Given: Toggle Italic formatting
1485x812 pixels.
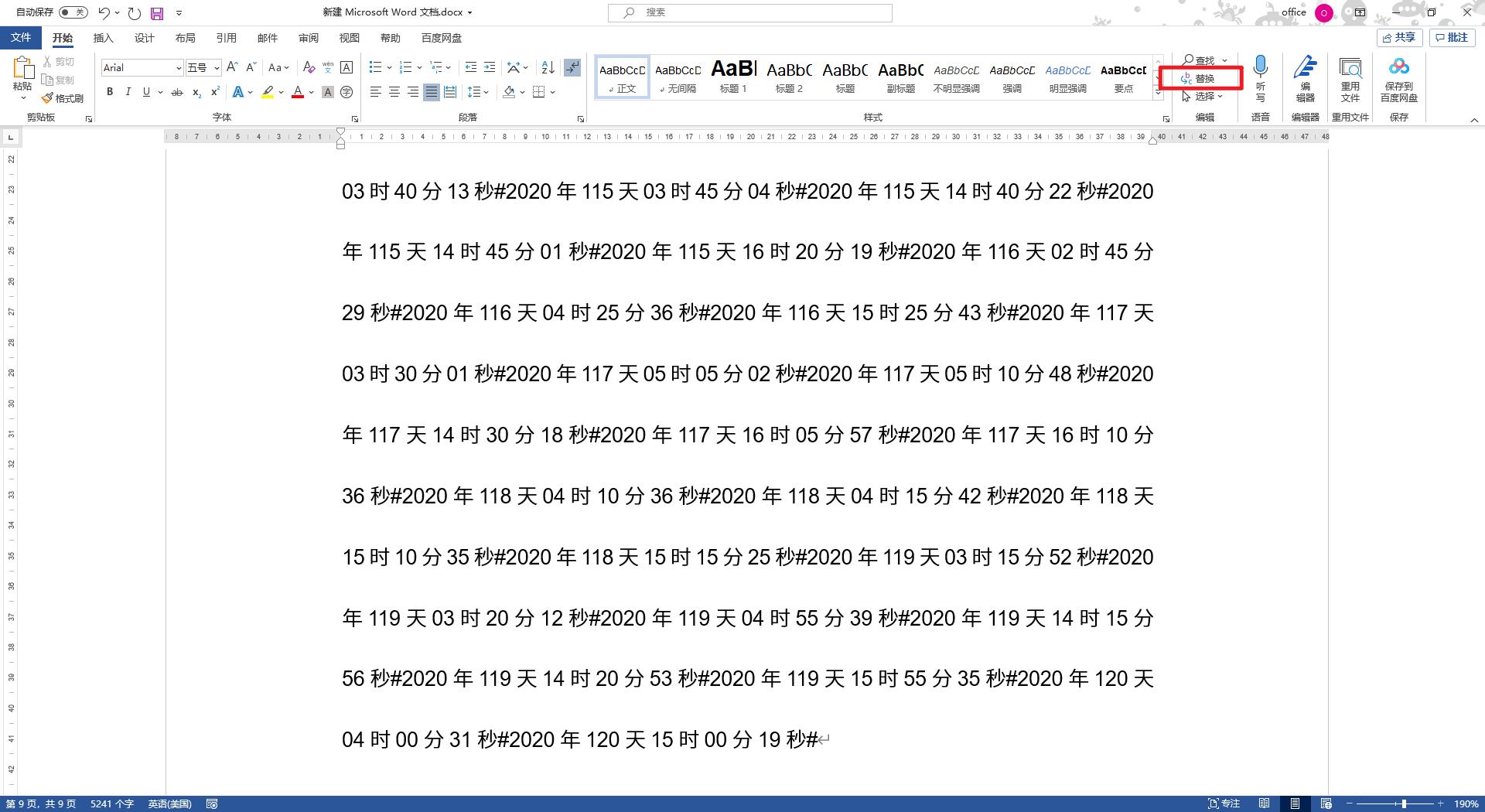Looking at the screenshot, I should [128, 92].
